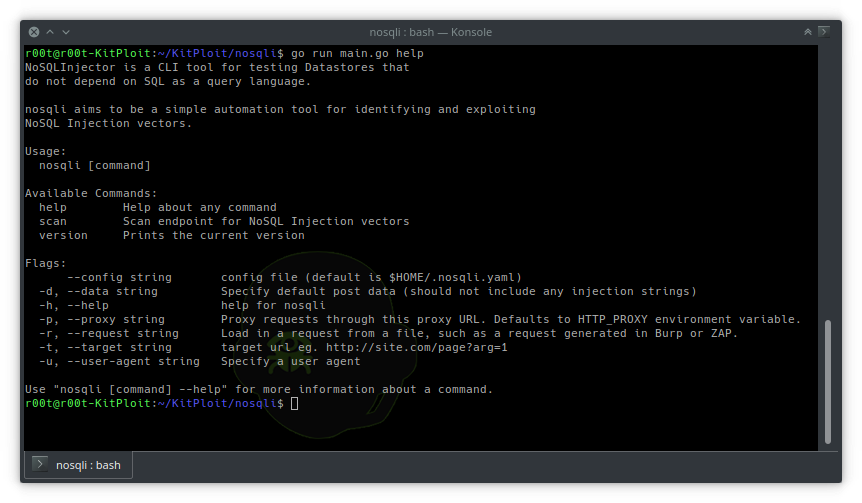The height and width of the screenshot is (503, 862).
Task: Click the vertical scrollbar handle of the terminal
Action: tap(826, 380)
